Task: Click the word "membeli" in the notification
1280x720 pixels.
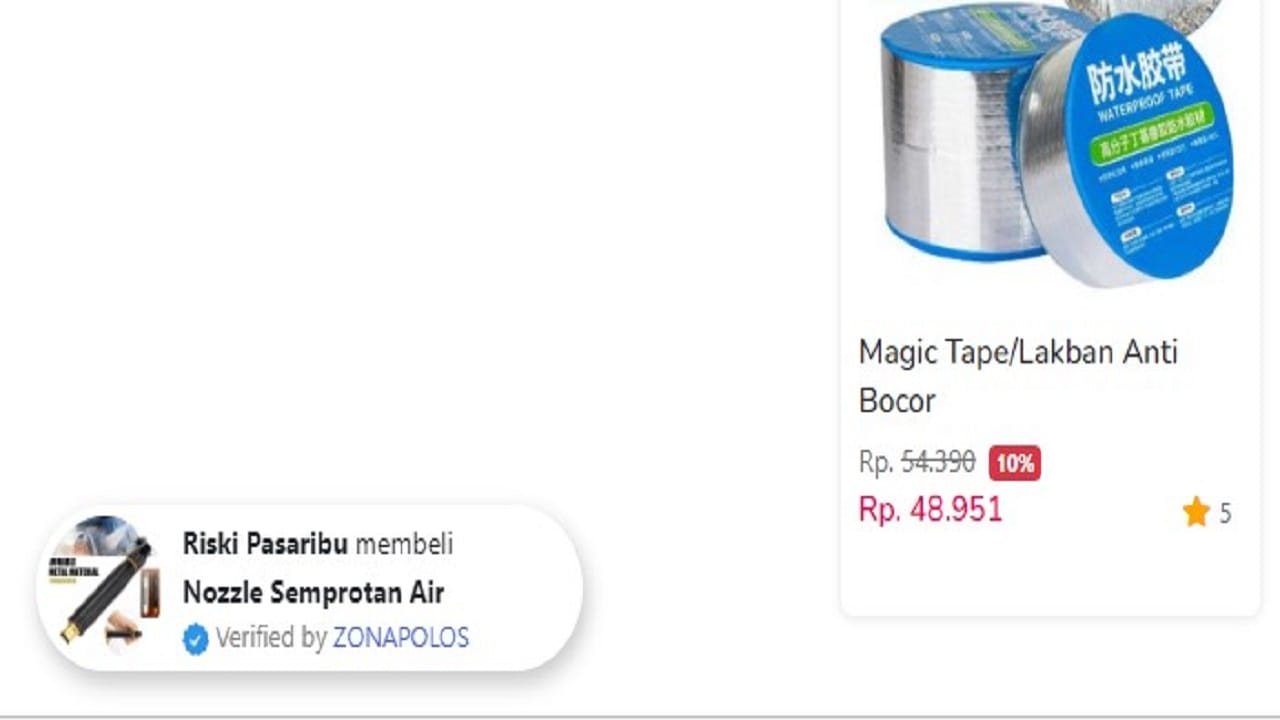Action: tap(404, 544)
